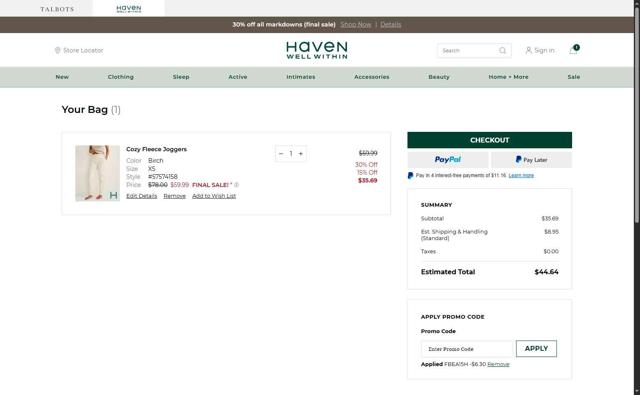Open the Sleep menu

(181, 77)
